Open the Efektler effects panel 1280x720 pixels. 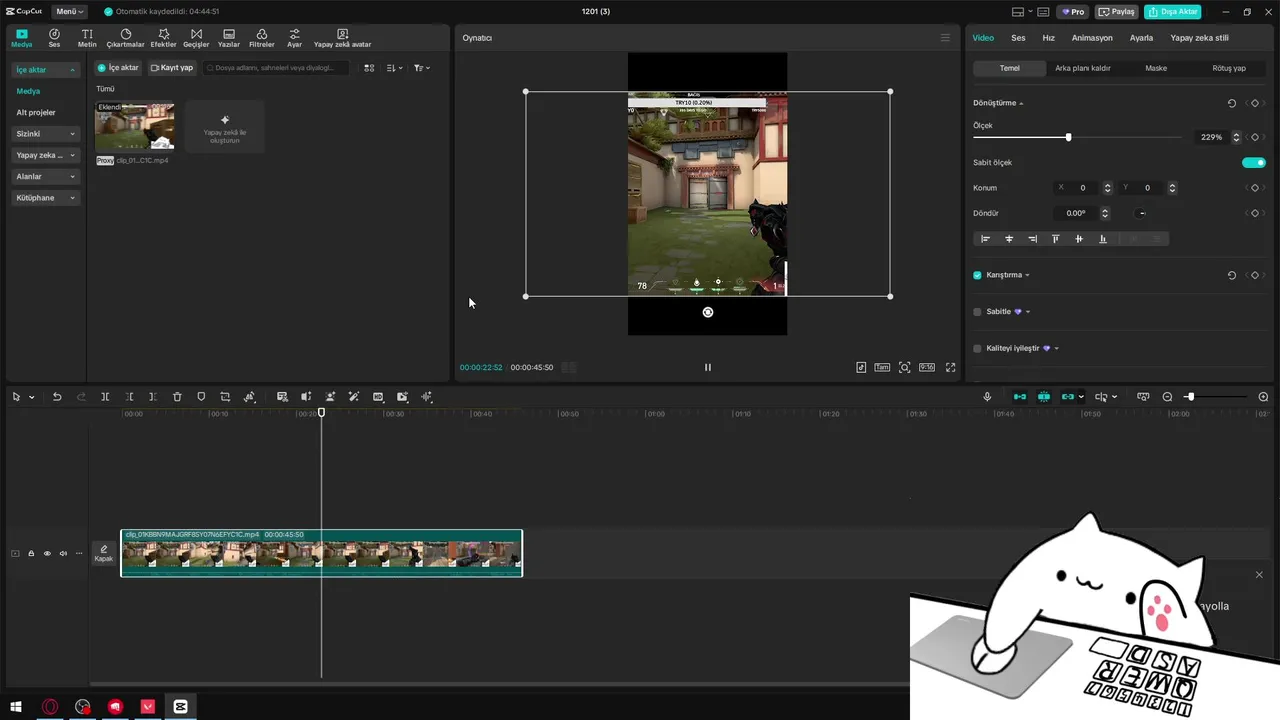[x=163, y=38]
